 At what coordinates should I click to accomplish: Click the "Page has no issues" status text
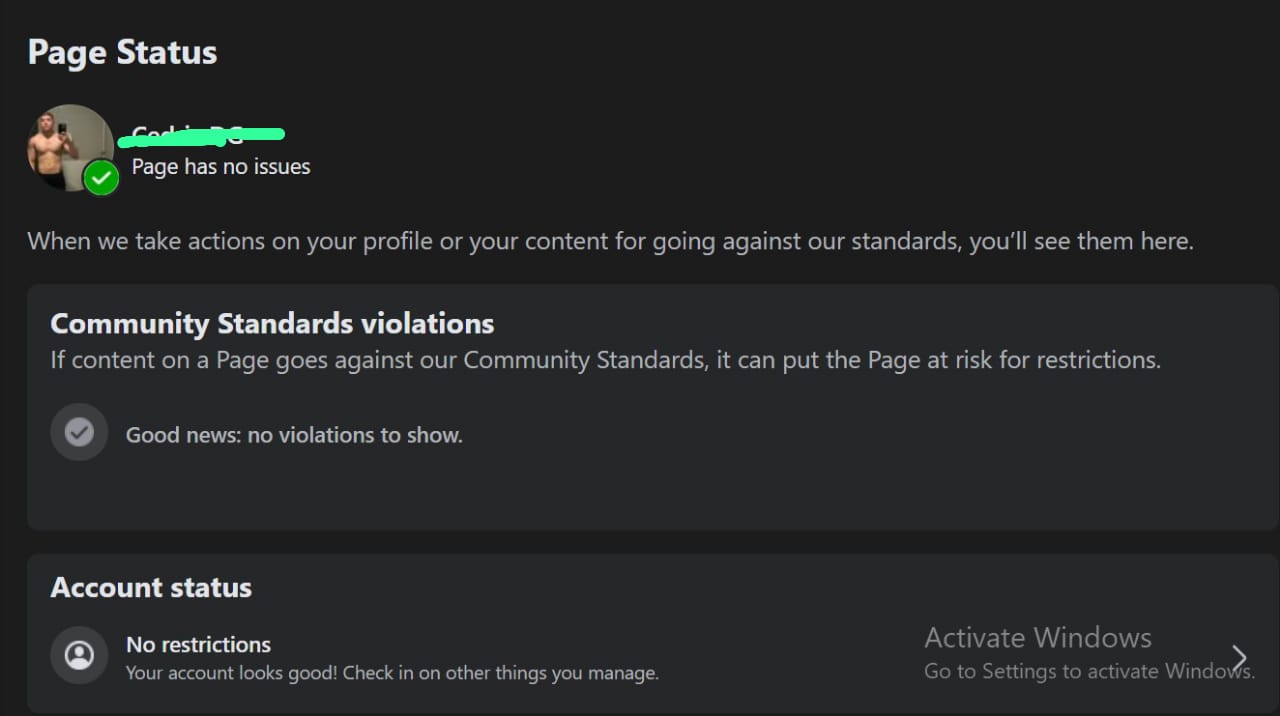coord(221,167)
